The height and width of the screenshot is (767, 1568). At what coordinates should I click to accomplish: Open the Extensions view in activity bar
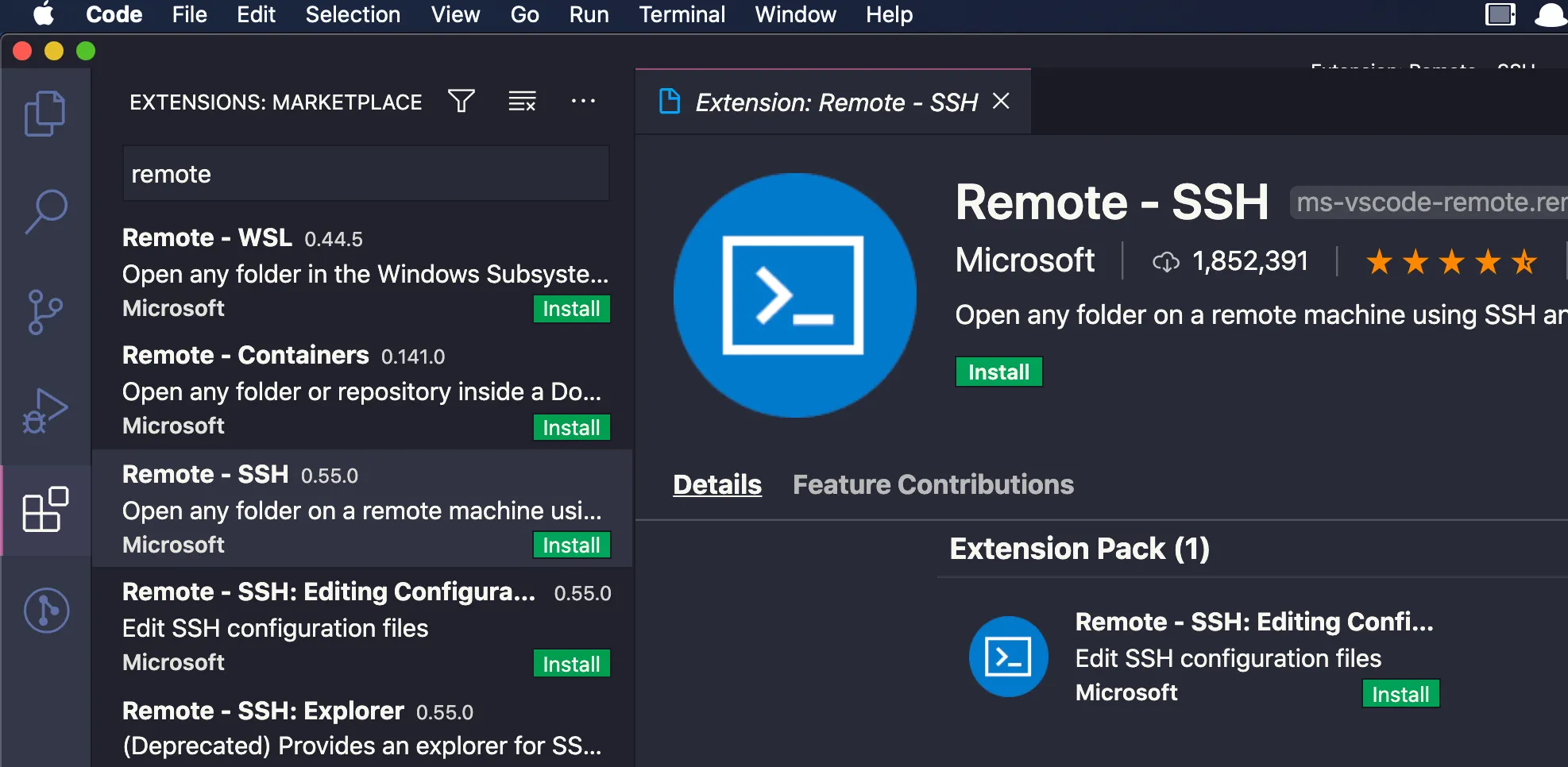(x=45, y=509)
